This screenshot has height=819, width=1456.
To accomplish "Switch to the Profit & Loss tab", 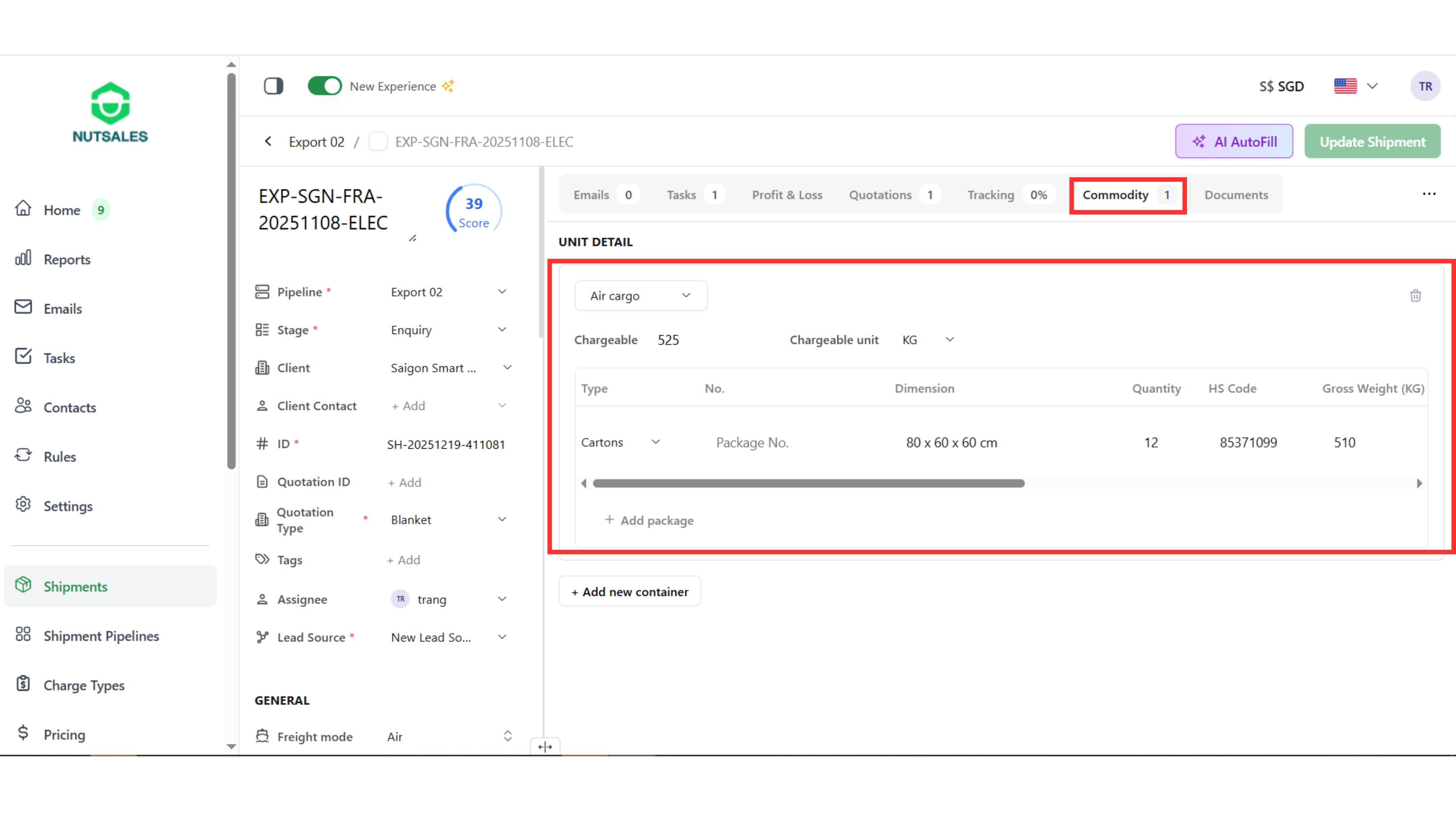I will click(x=787, y=195).
